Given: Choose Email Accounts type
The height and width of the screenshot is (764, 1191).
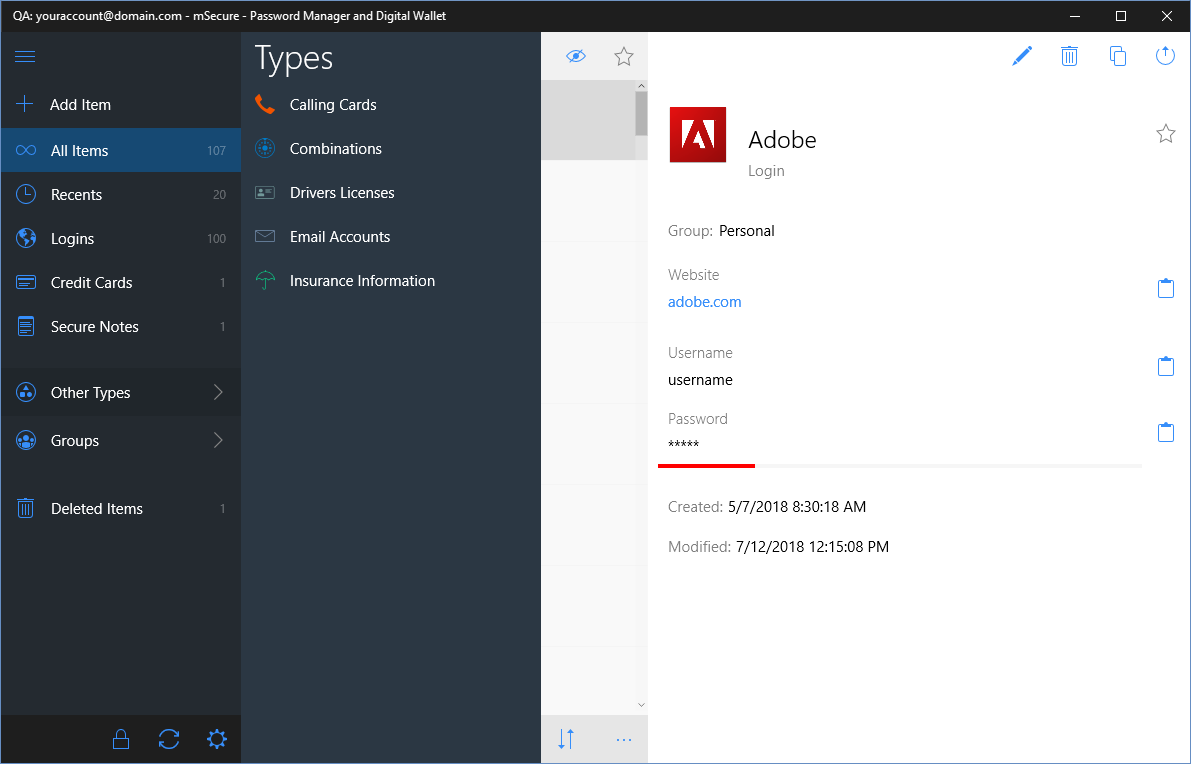Looking at the screenshot, I should point(390,237).
